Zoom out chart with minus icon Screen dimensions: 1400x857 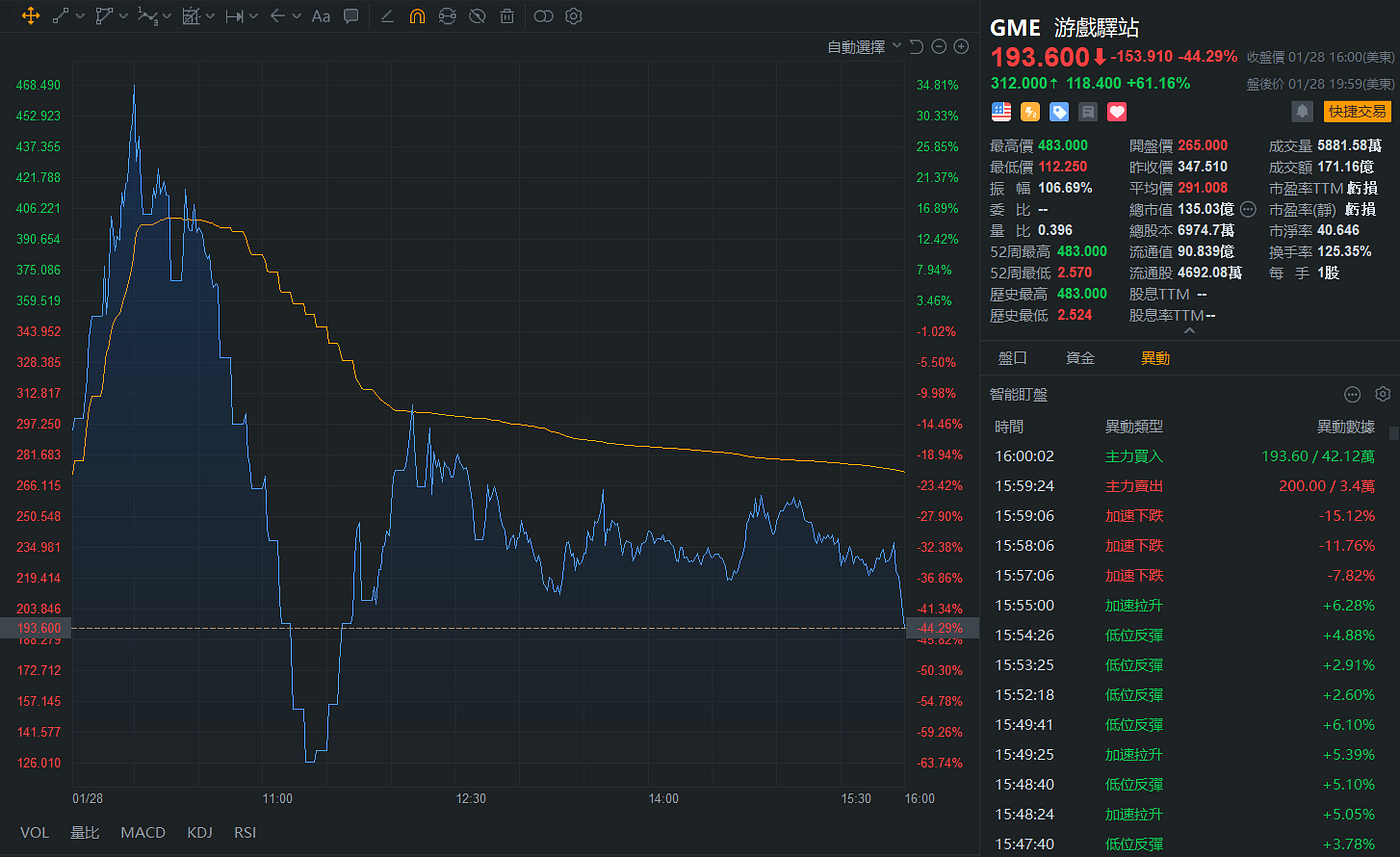tap(939, 46)
